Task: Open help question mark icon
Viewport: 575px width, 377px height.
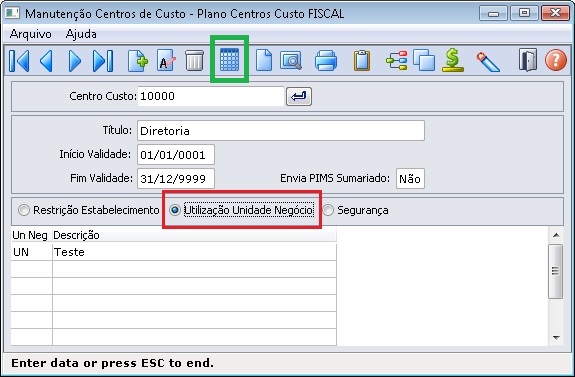Action: [556, 60]
